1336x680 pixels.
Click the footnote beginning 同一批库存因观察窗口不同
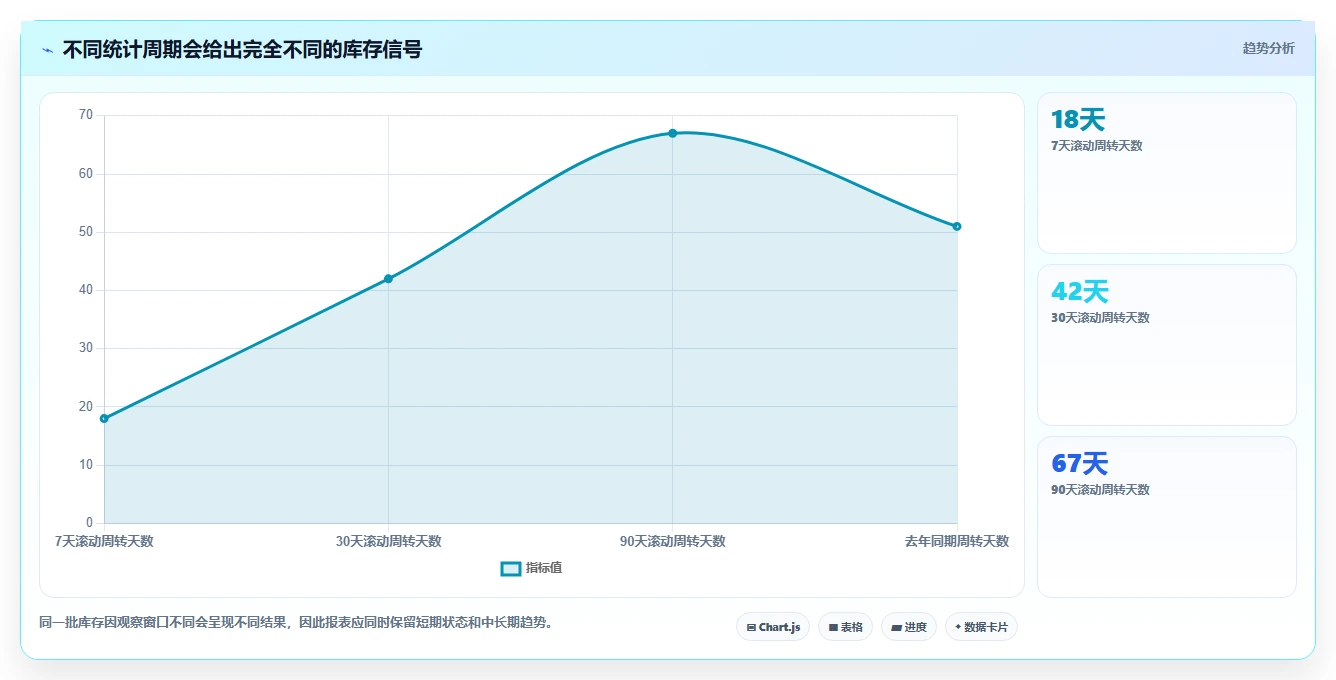pos(296,622)
